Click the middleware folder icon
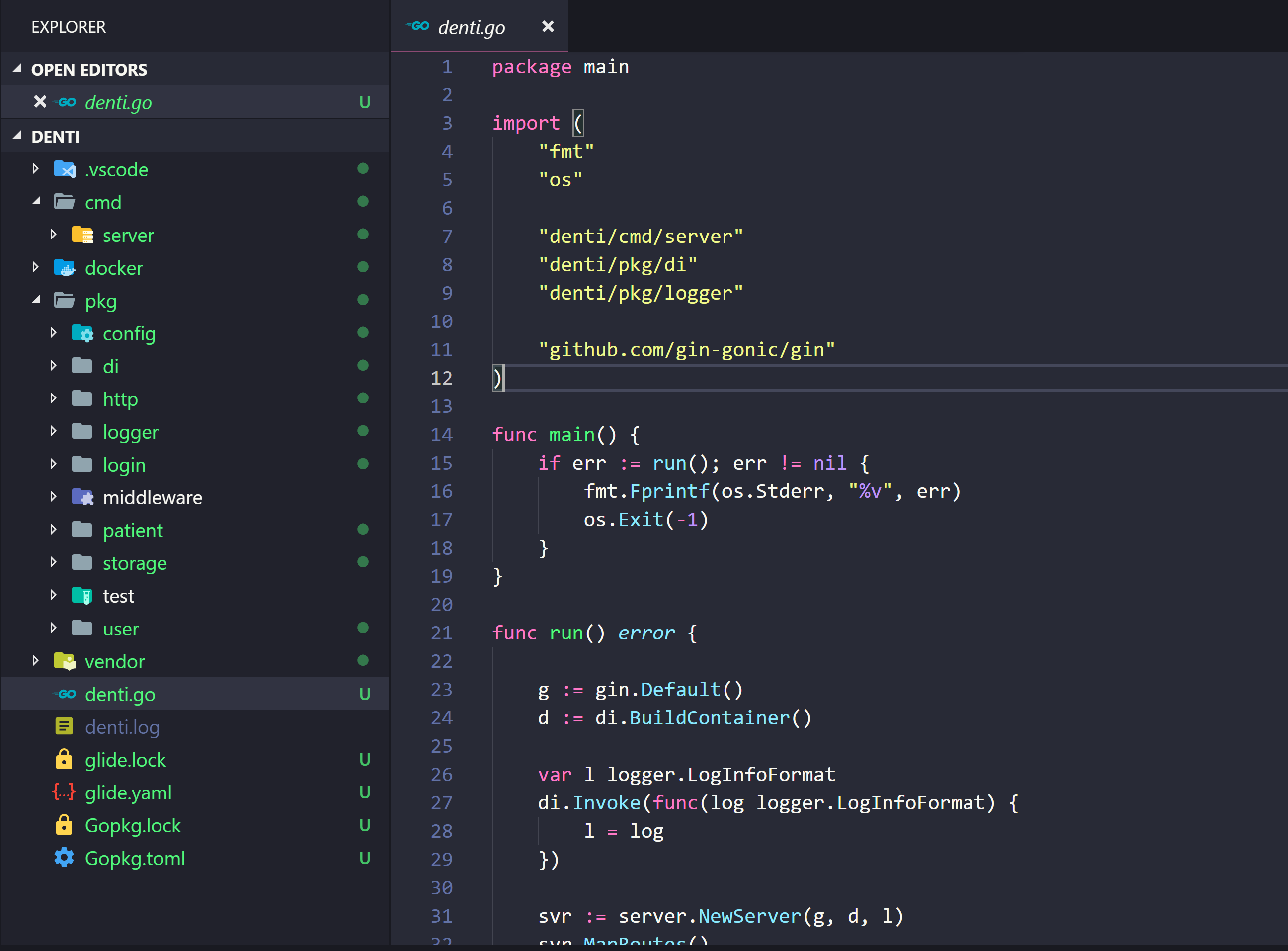Viewport: 1288px width, 951px height. tap(82, 497)
